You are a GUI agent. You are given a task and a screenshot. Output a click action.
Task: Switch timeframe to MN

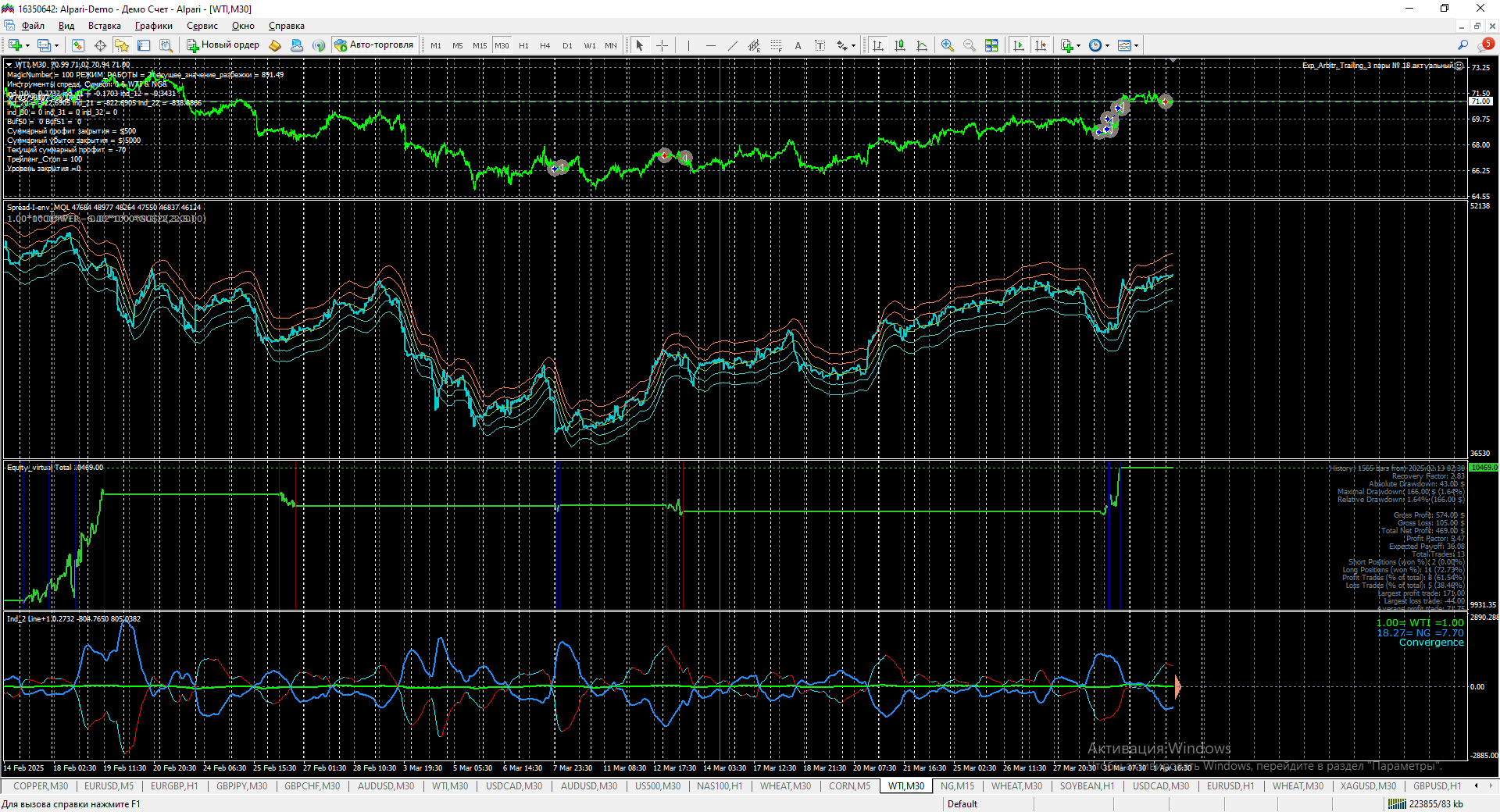[611, 45]
